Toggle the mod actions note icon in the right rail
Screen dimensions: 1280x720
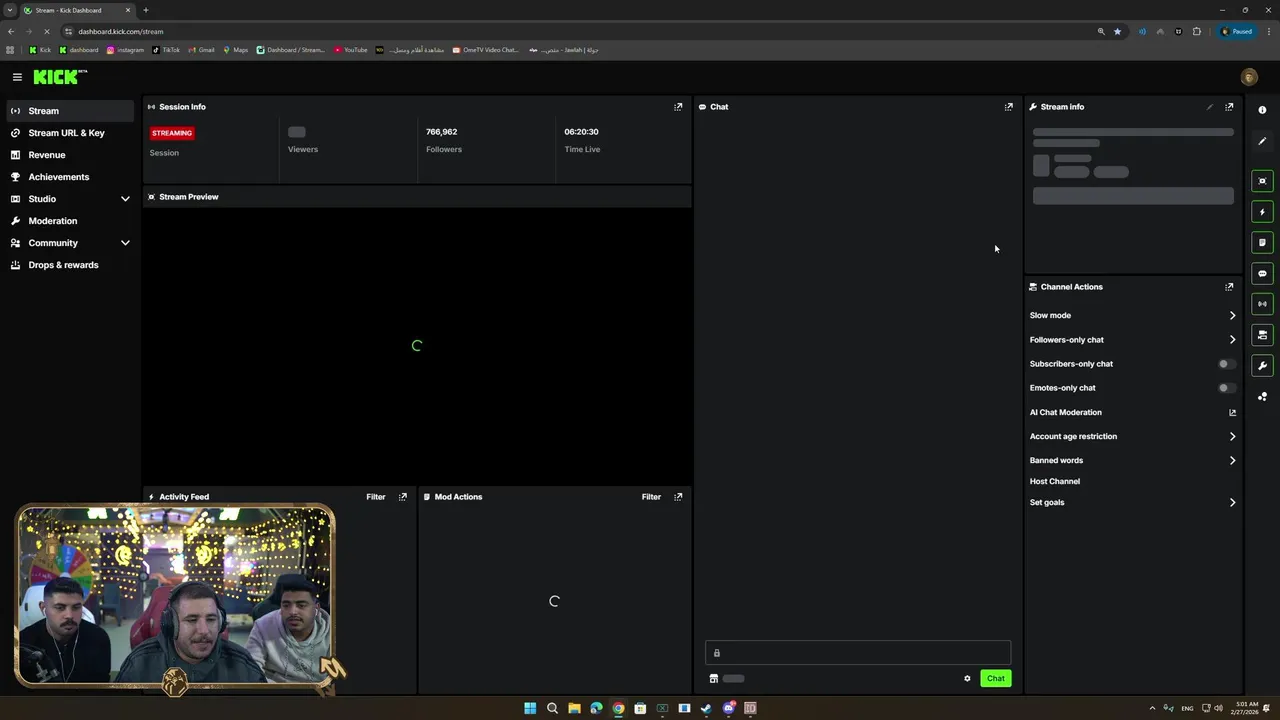1262,243
